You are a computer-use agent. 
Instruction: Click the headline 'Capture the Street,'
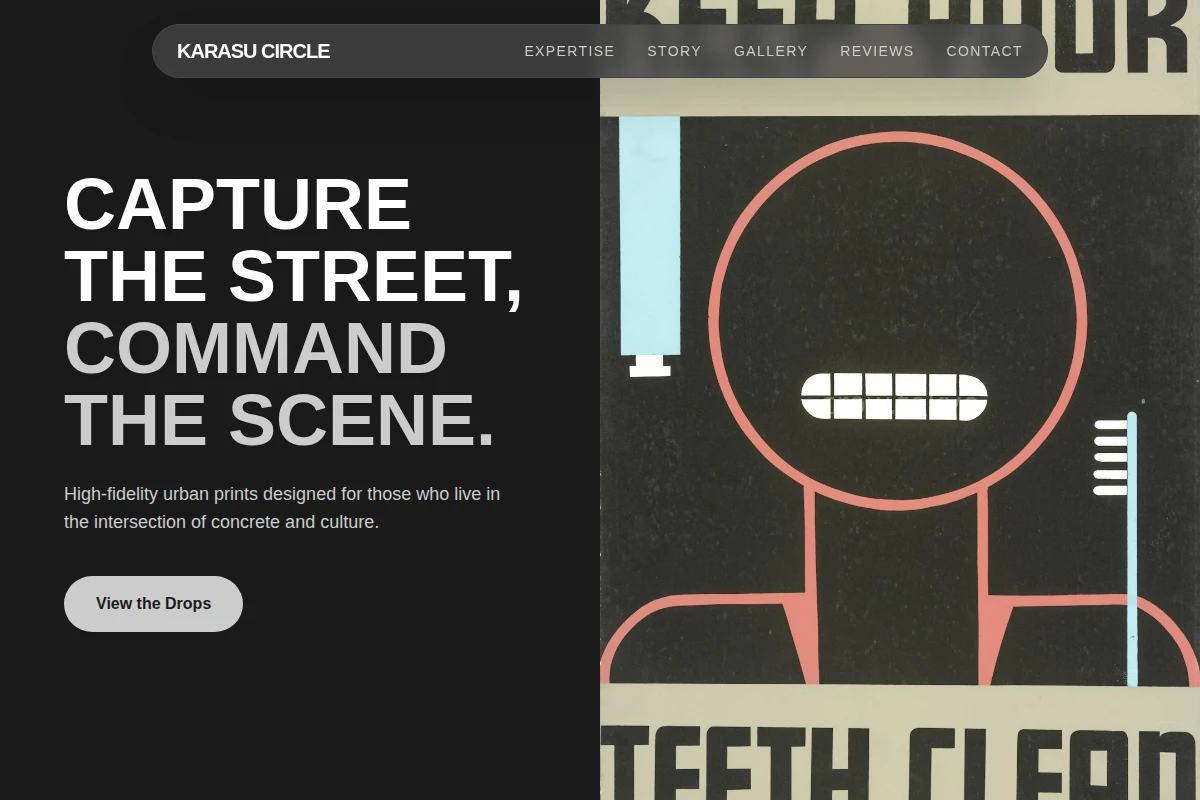pos(293,240)
